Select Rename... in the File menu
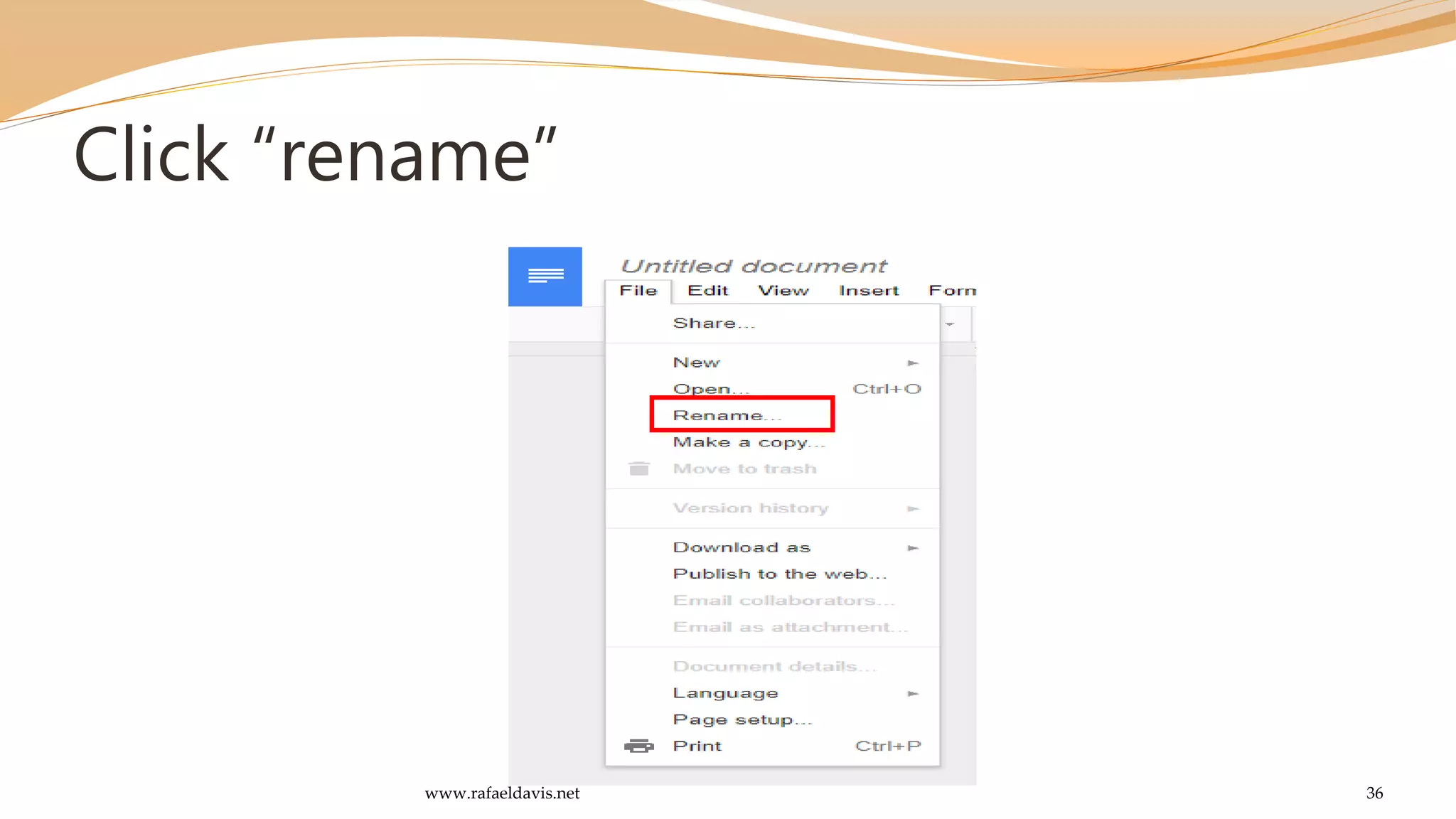This screenshot has width=1456, height=819. [x=727, y=415]
